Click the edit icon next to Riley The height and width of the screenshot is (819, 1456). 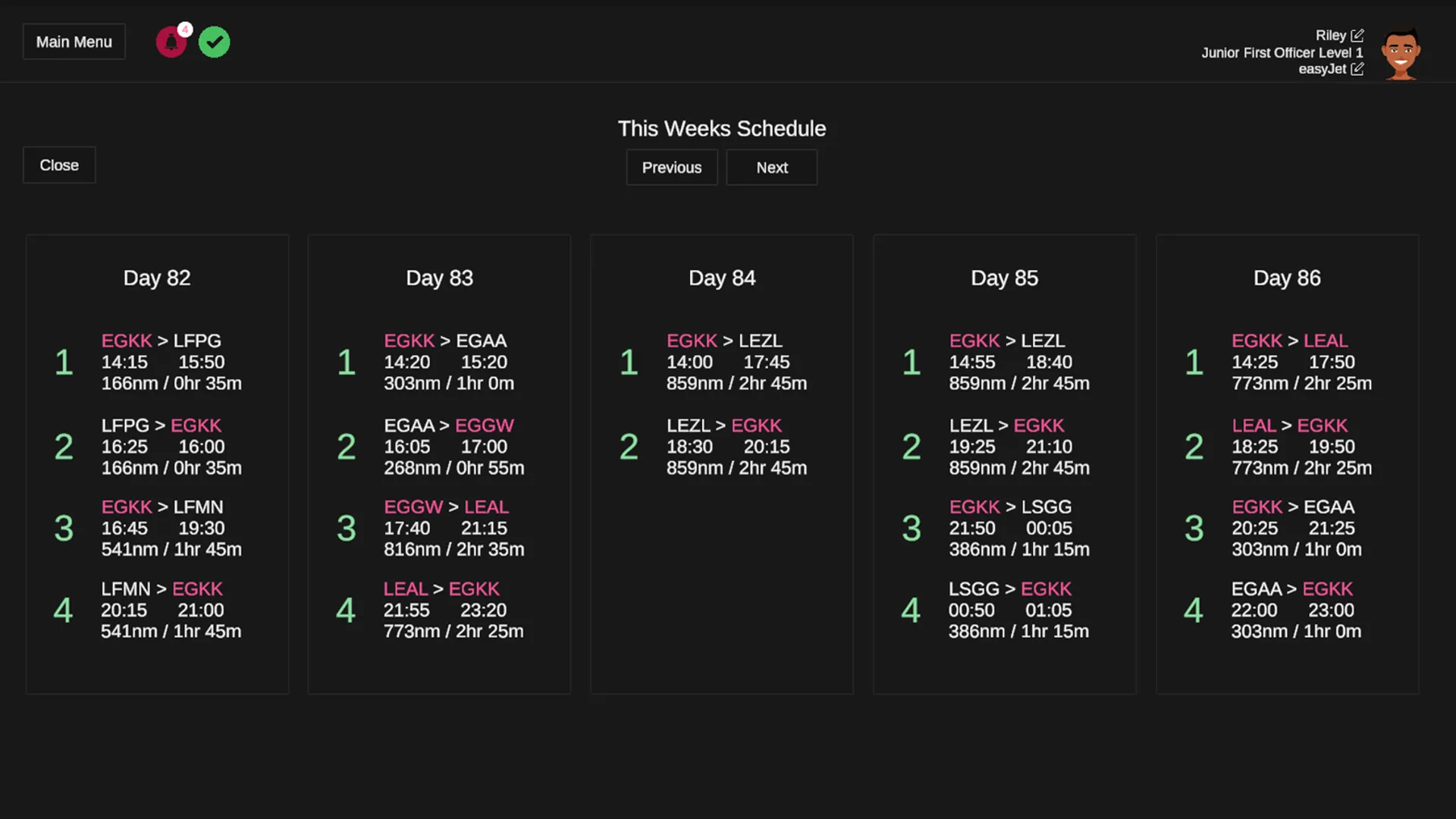tap(1357, 36)
